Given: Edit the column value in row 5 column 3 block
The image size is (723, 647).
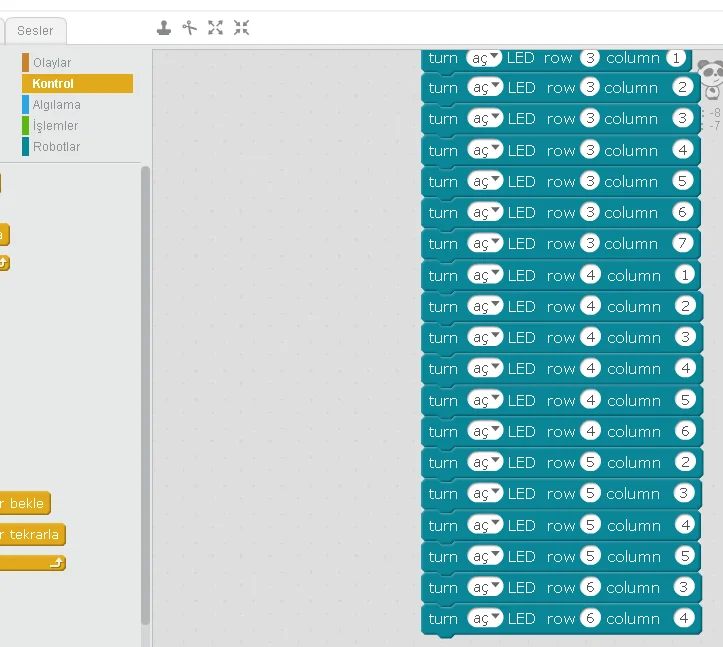Looking at the screenshot, I should [684, 493].
